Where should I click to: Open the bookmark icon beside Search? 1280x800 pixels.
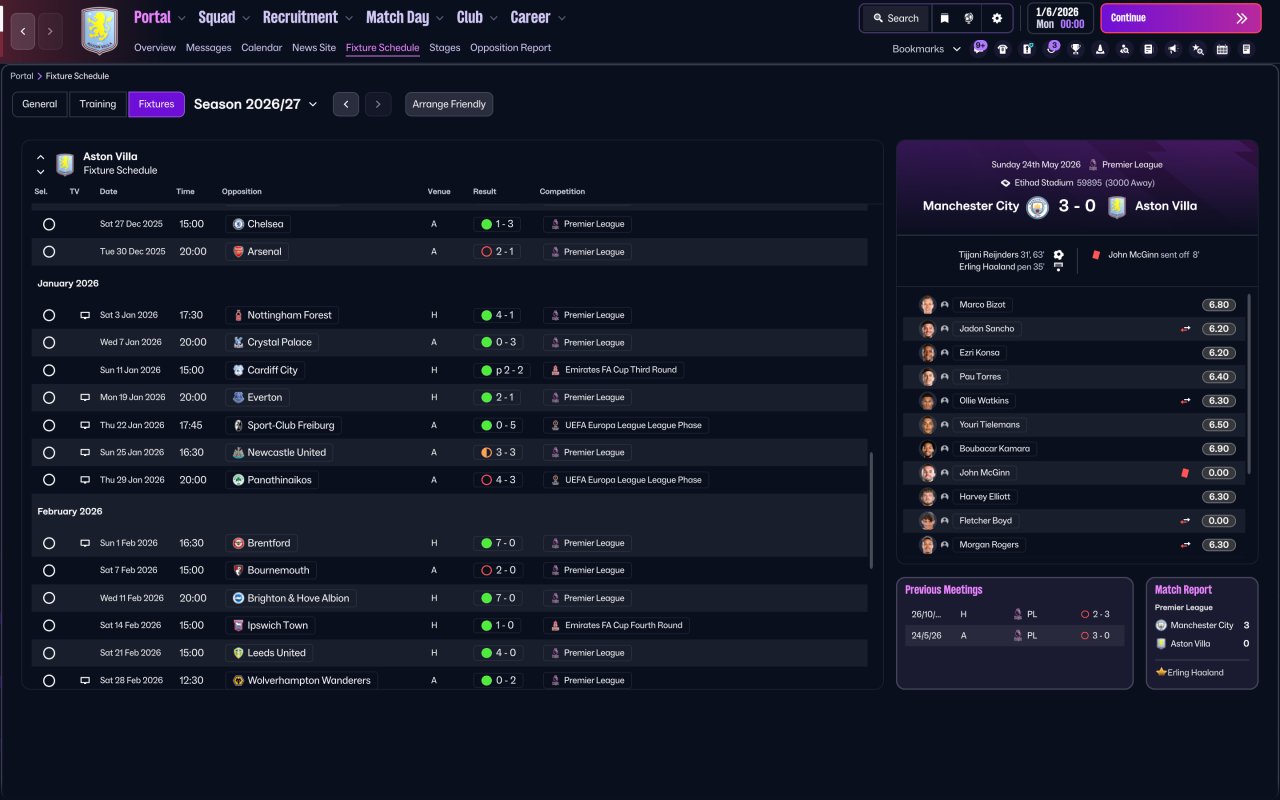(945, 18)
